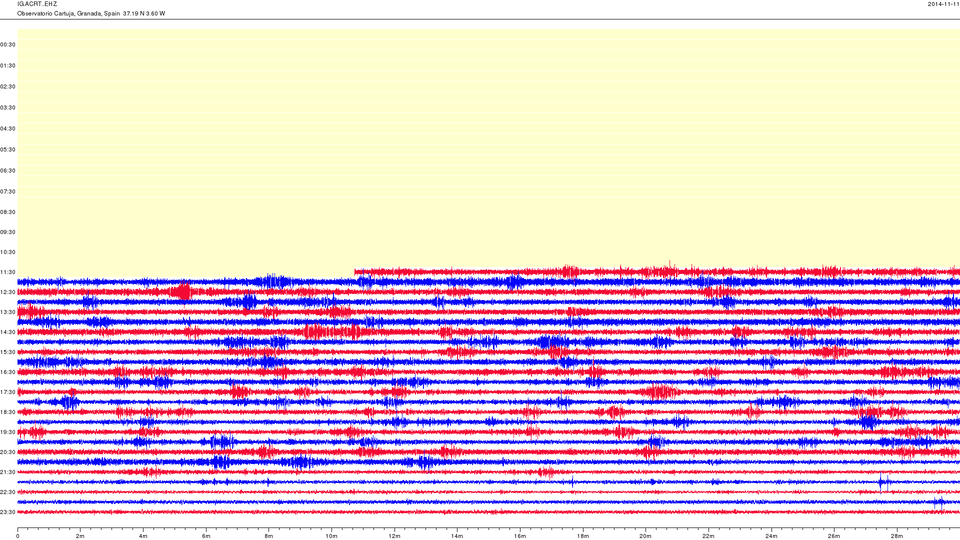Click the 28m axis tick label
This screenshot has height=540, width=960.
point(896,536)
